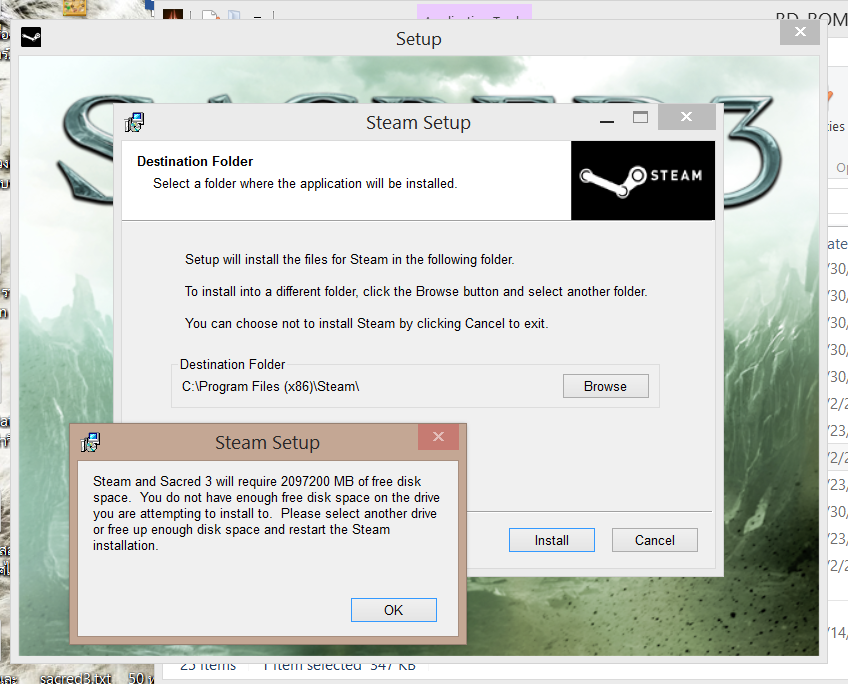Click the sacred3.txt file on desktop
This screenshot has width=848, height=684.
pos(76,678)
